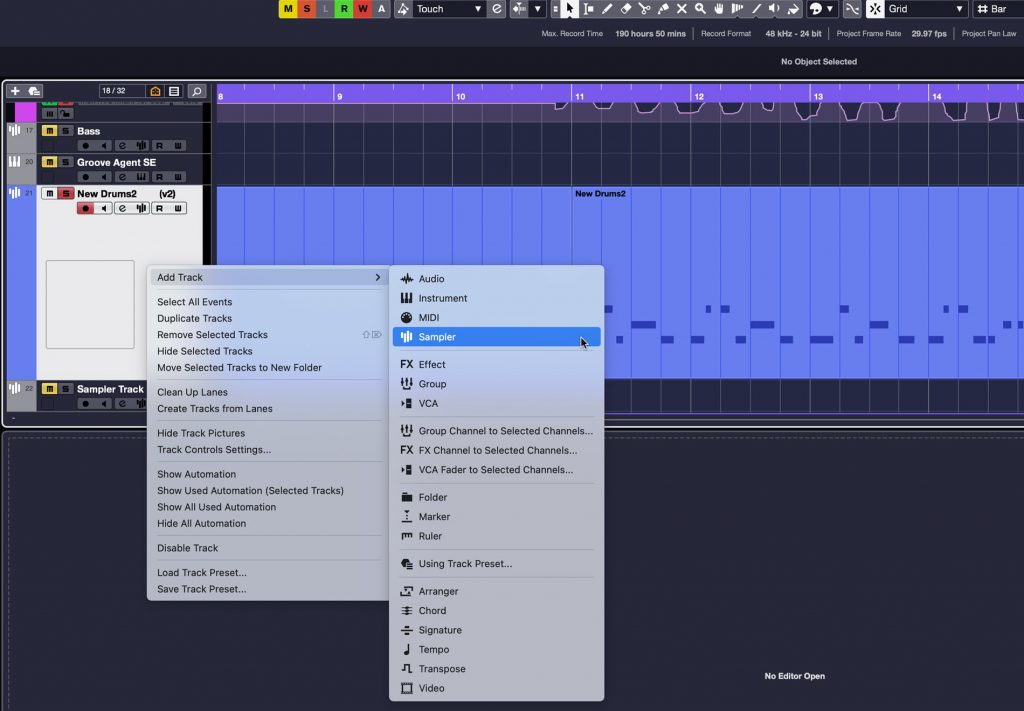Select the Split scissors tool
The width and height of the screenshot is (1024, 711).
pos(646,9)
